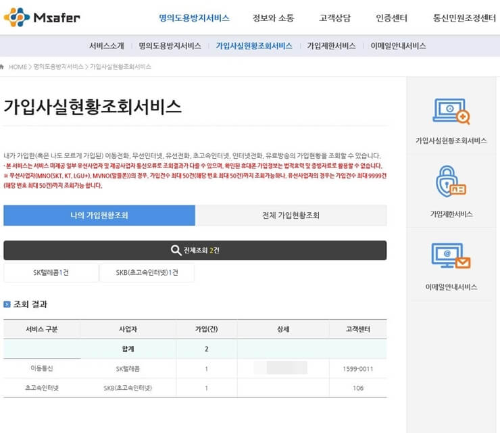Click the 사업자 column header
The height and width of the screenshot is (433, 500).
click(x=128, y=329)
